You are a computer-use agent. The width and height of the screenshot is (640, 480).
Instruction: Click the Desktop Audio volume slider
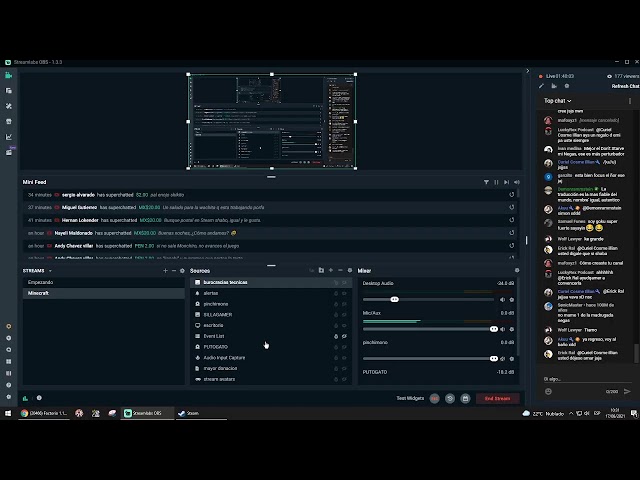click(429, 300)
